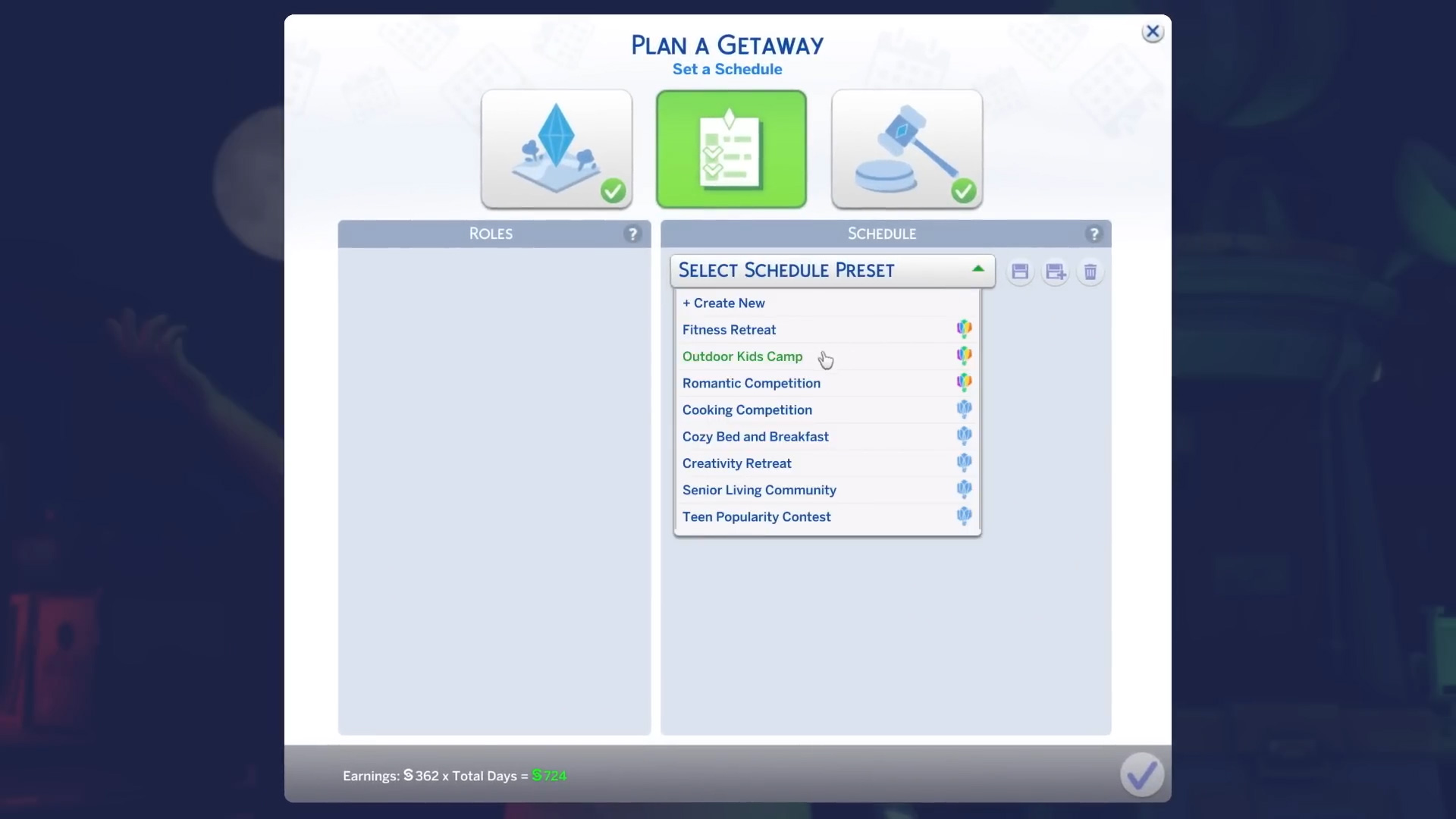1456x819 pixels.
Task: Confirm getaway with the checkmark button
Action: pos(1141,774)
